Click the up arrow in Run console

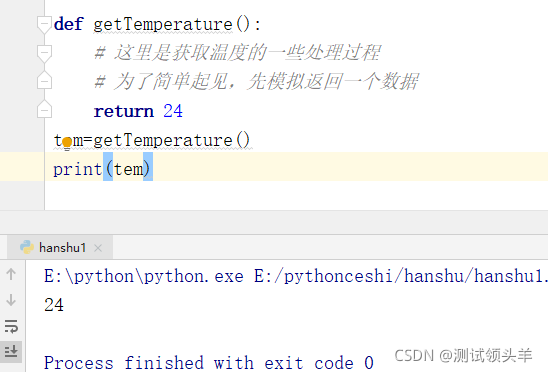click(x=11, y=274)
